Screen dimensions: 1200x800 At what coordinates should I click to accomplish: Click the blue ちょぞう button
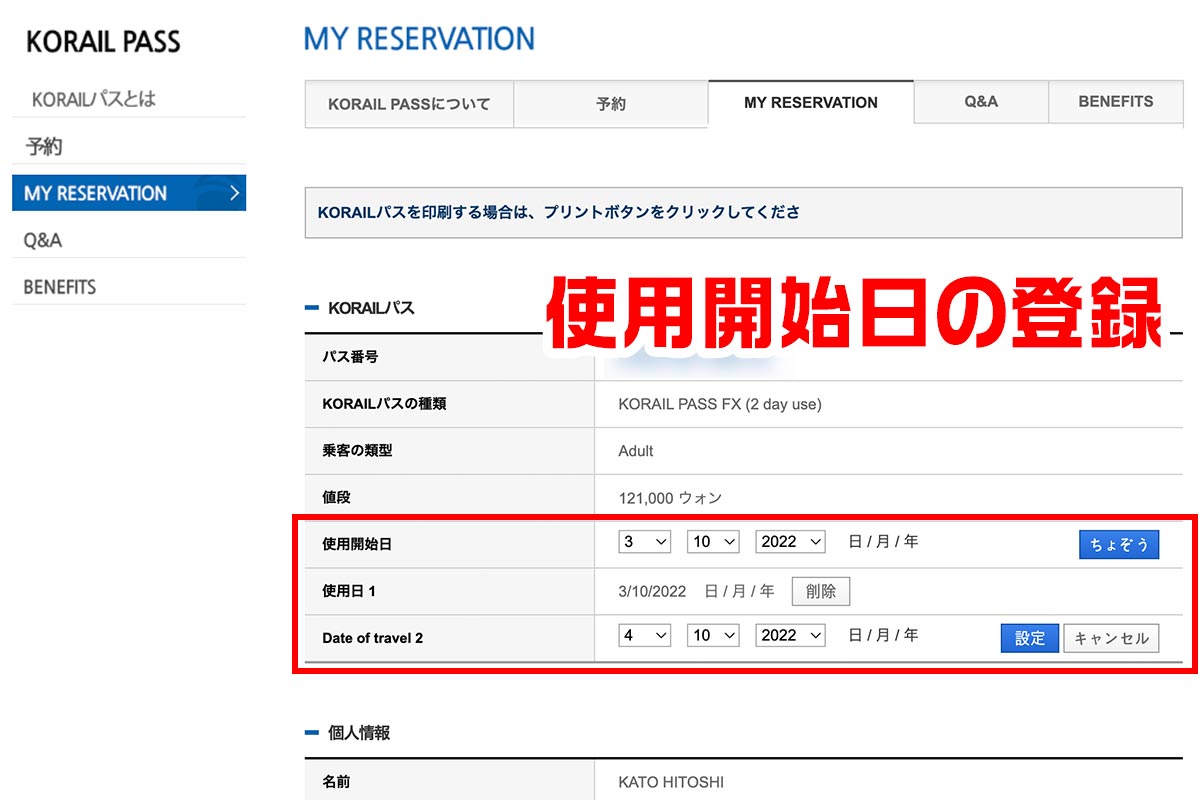point(1119,544)
